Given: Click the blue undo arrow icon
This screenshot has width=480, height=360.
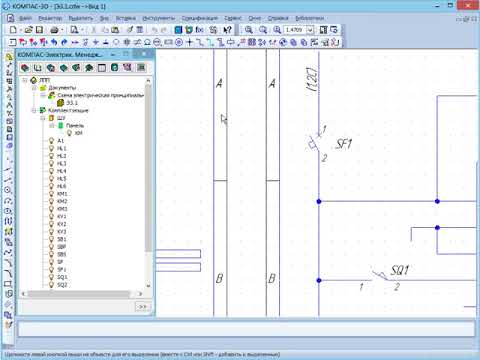Looking at the screenshot, I should [x=54, y=42].
